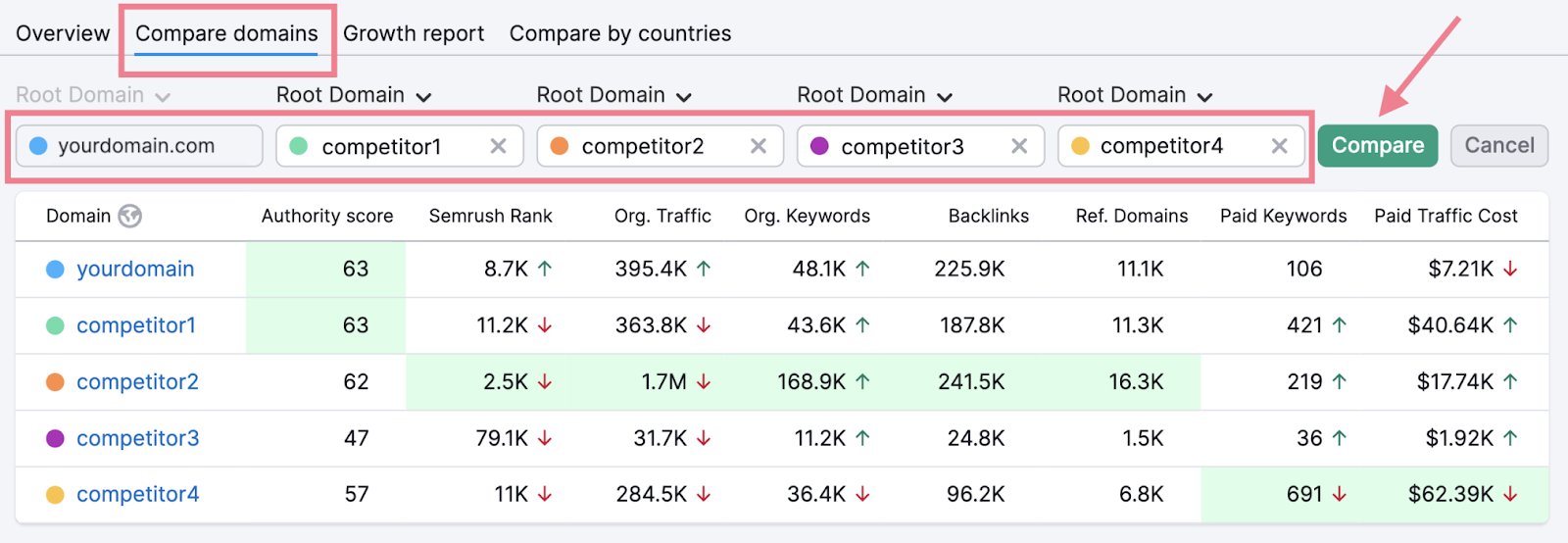Click the yourdomain.com input field
The width and height of the screenshot is (1568, 543).
[147, 146]
